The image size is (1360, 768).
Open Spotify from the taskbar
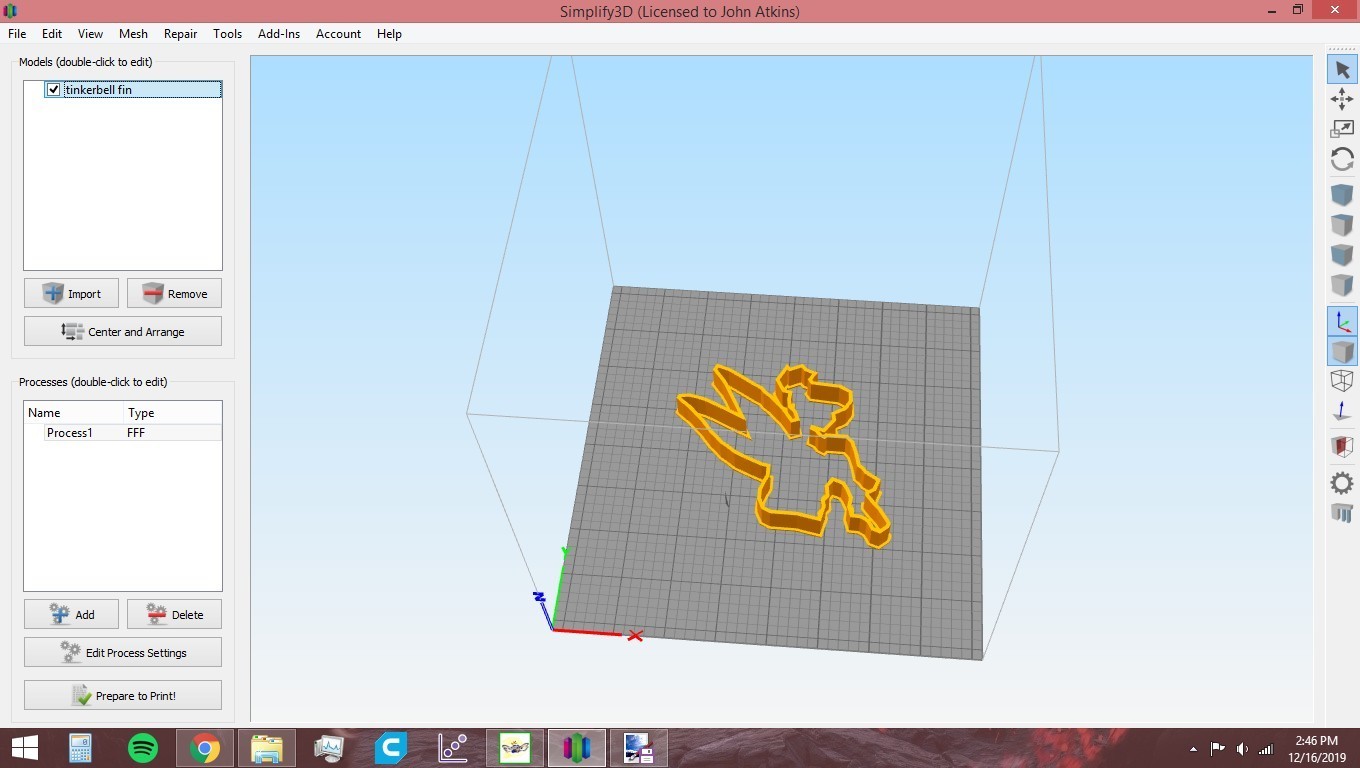tap(142, 747)
